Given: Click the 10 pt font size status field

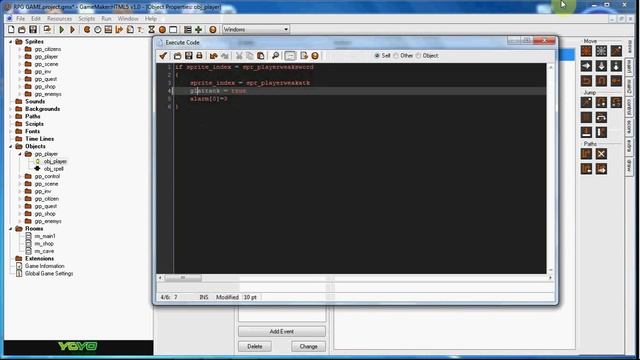Looking at the screenshot, I should click(x=250, y=297).
